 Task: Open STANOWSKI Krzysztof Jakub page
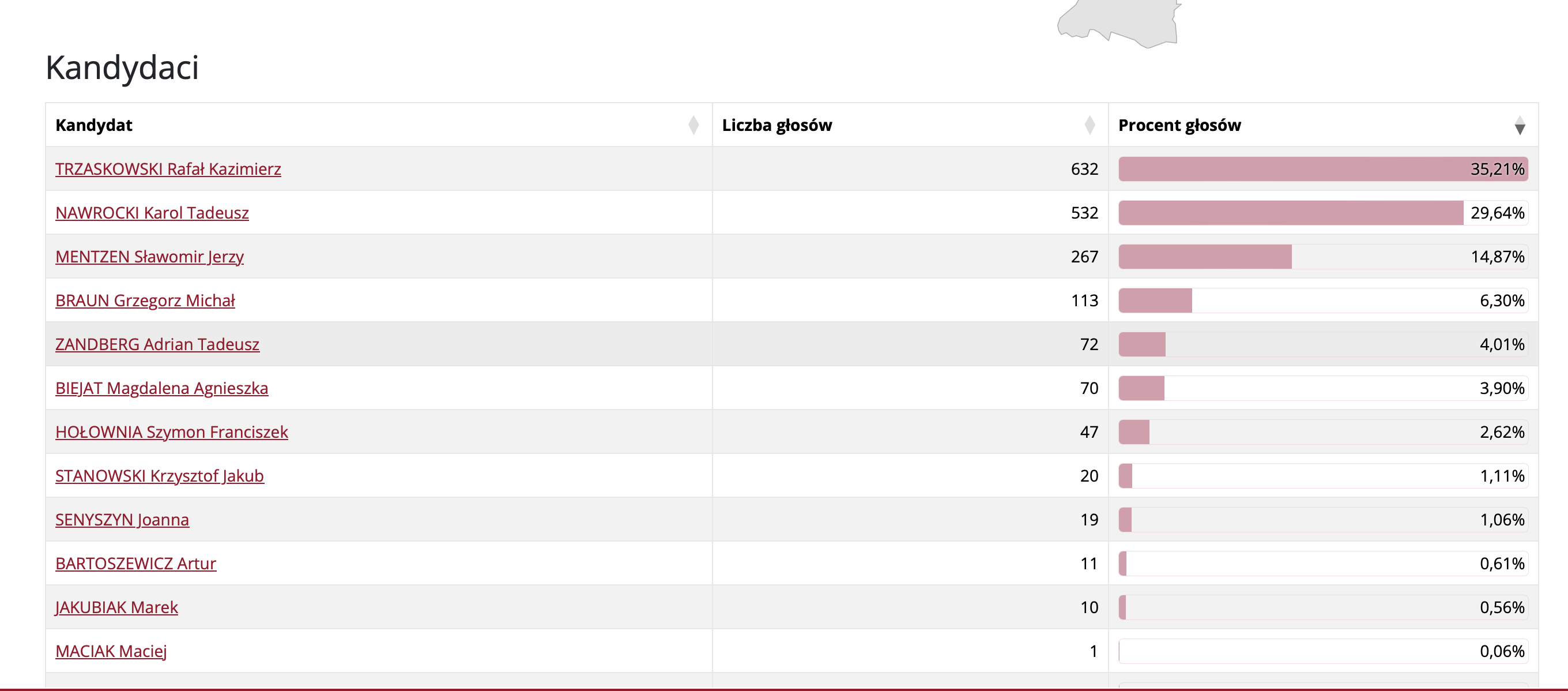tap(160, 475)
